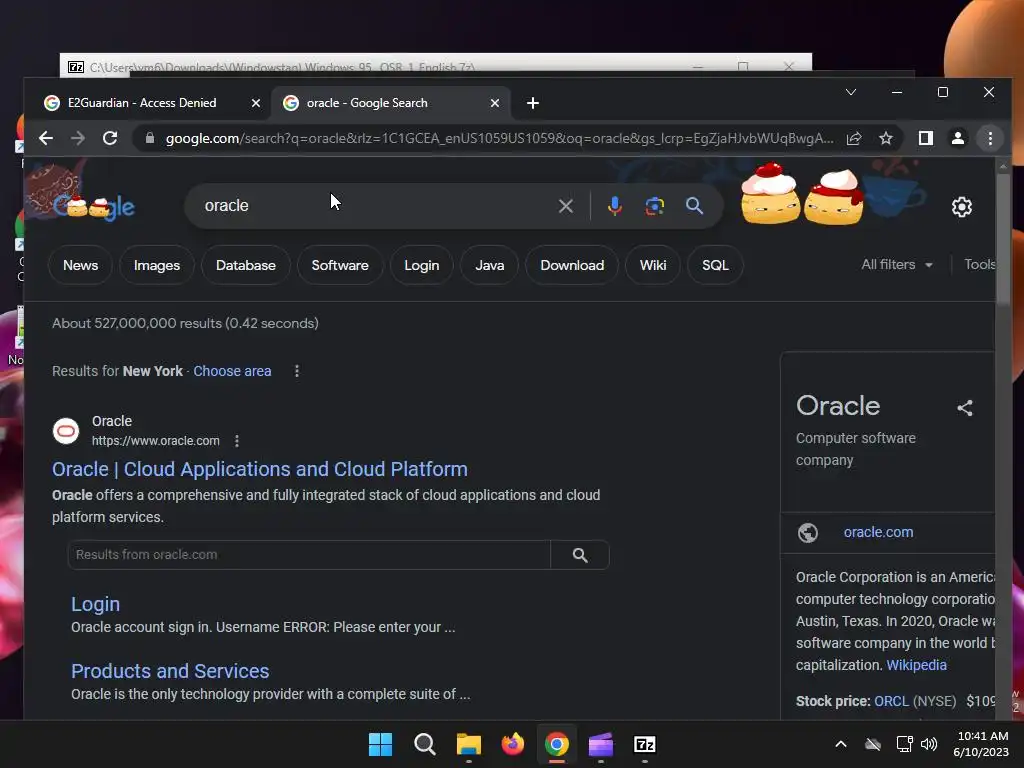Select the Java filter chip

point(489,265)
